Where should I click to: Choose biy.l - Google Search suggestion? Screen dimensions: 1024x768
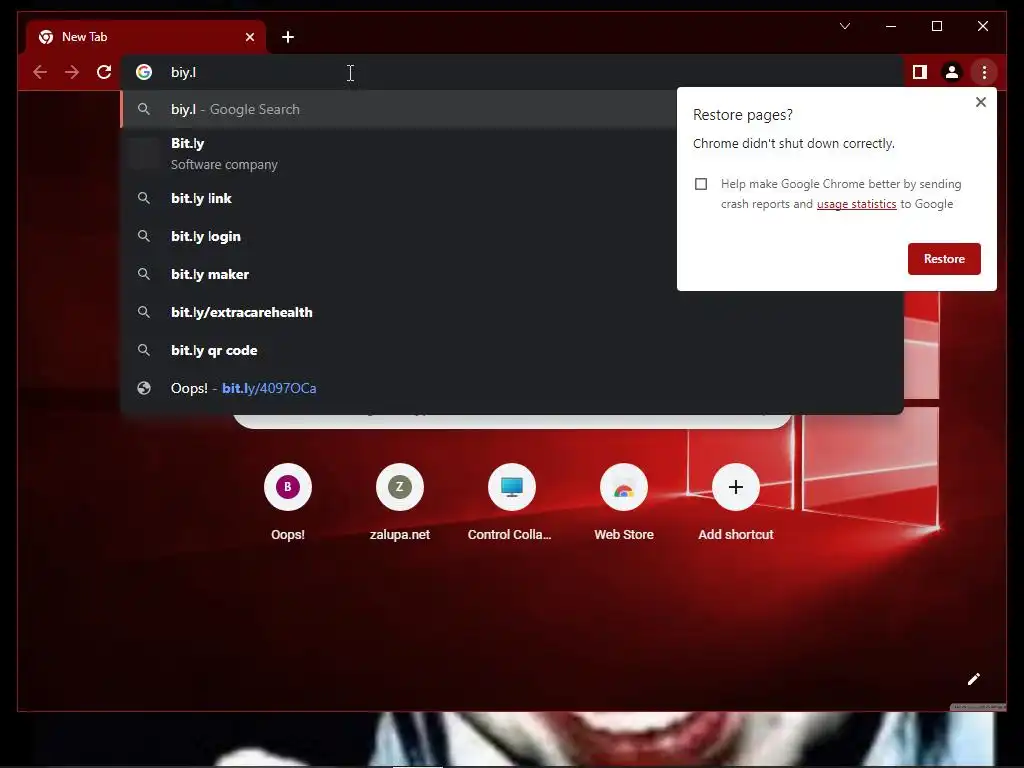pos(399,109)
